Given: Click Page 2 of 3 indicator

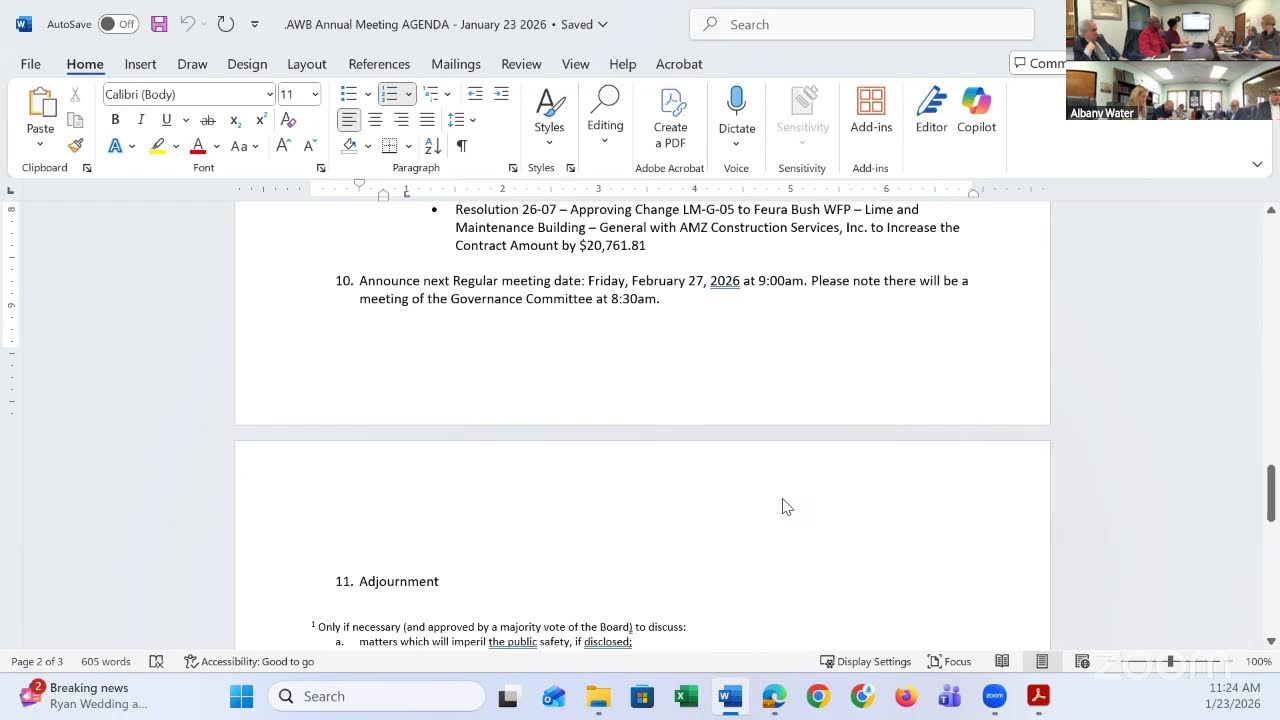Looking at the screenshot, I should pyautogui.click(x=37, y=661).
